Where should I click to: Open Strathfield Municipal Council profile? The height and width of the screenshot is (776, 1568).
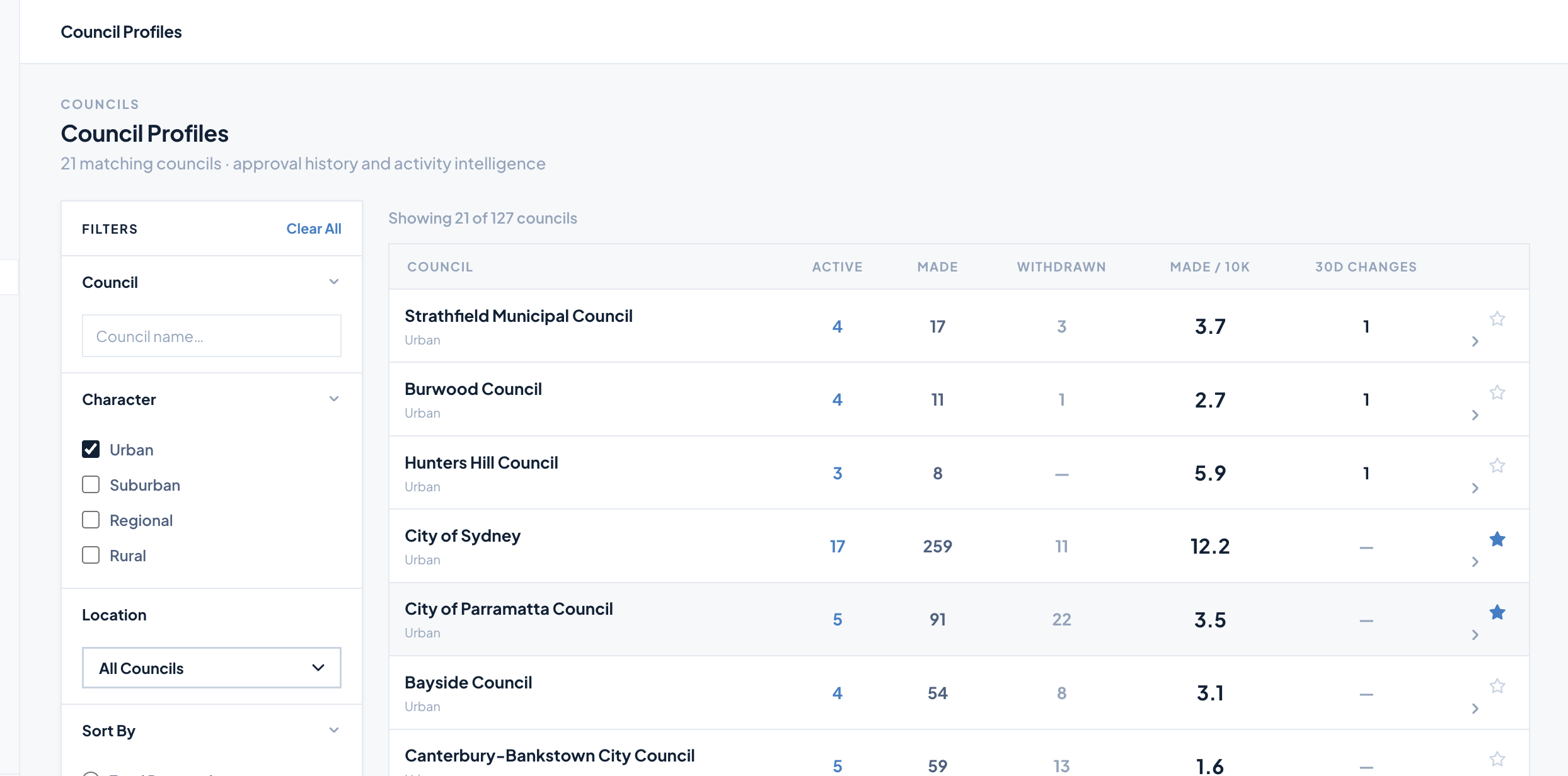coord(519,316)
